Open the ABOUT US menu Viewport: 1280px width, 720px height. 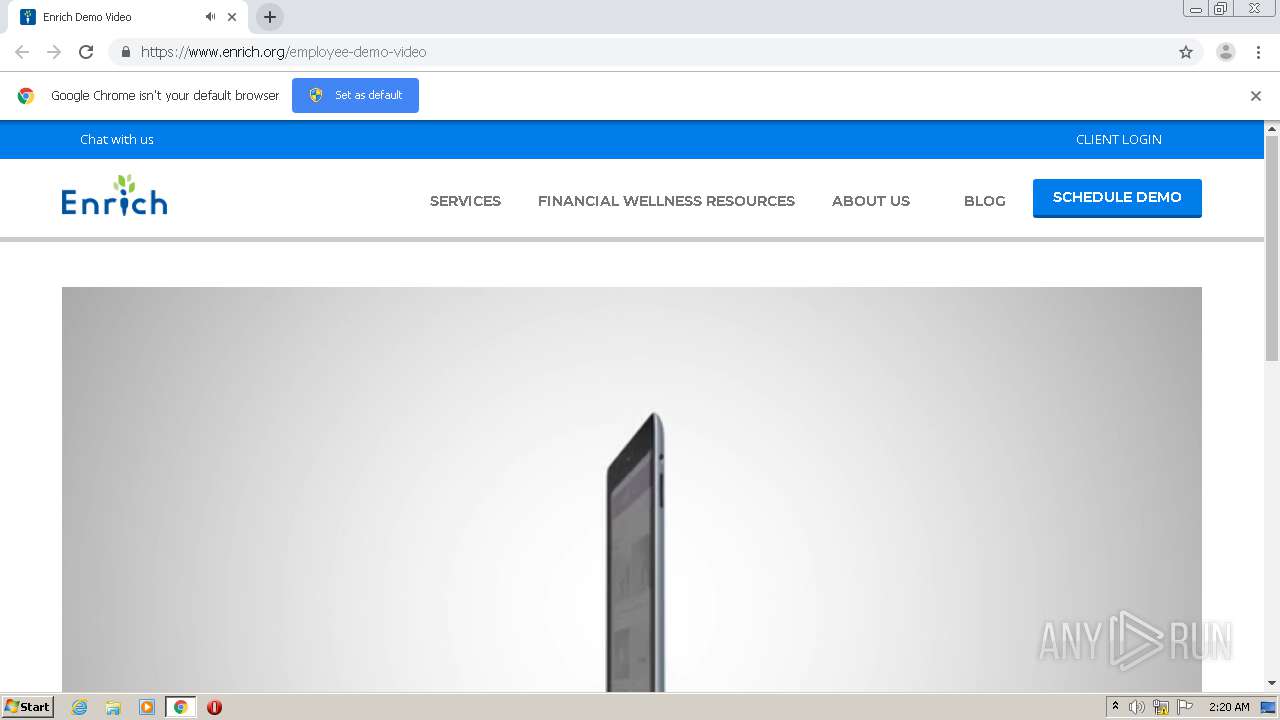[871, 201]
